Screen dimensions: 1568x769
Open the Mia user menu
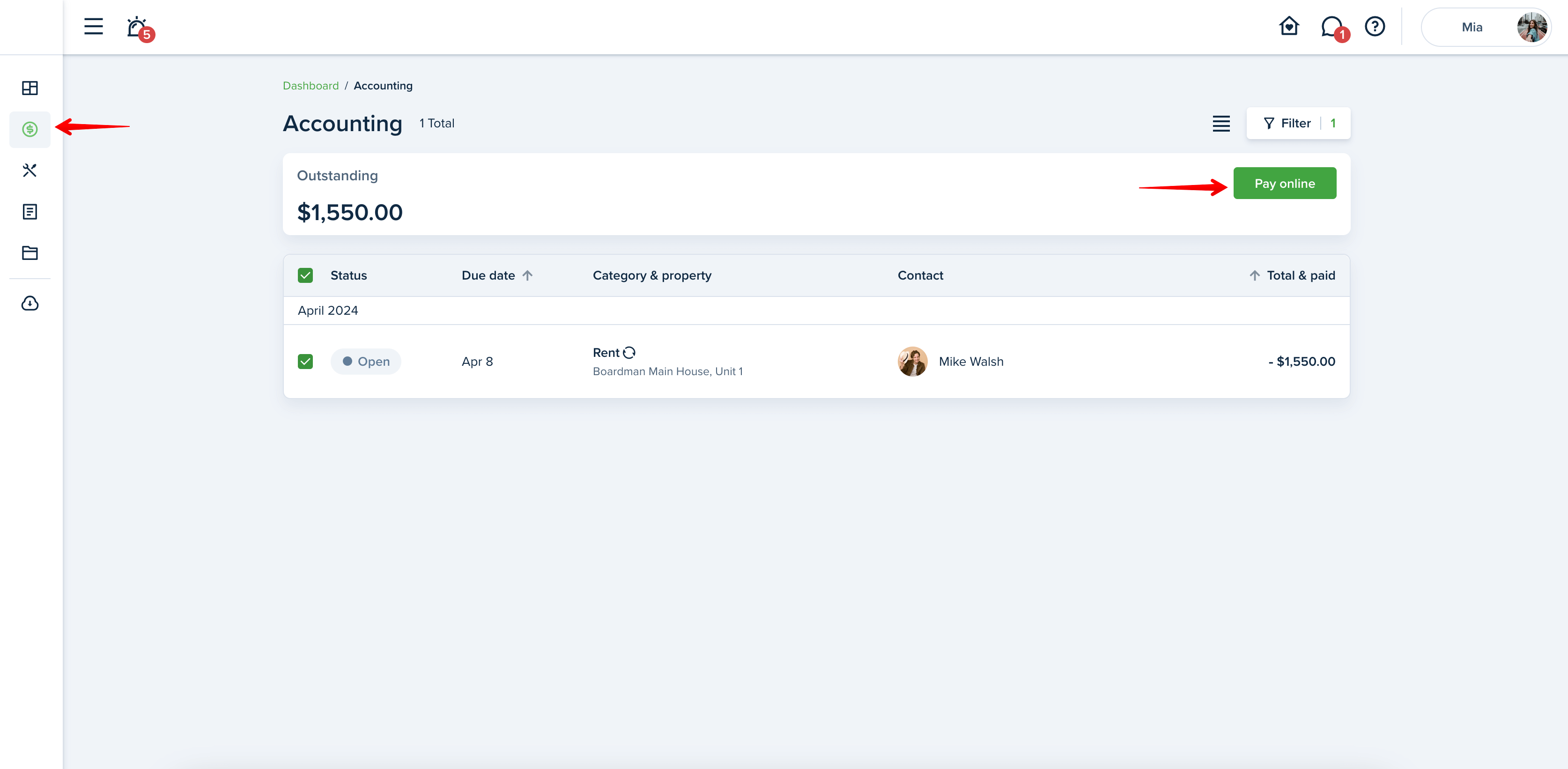point(1486,28)
